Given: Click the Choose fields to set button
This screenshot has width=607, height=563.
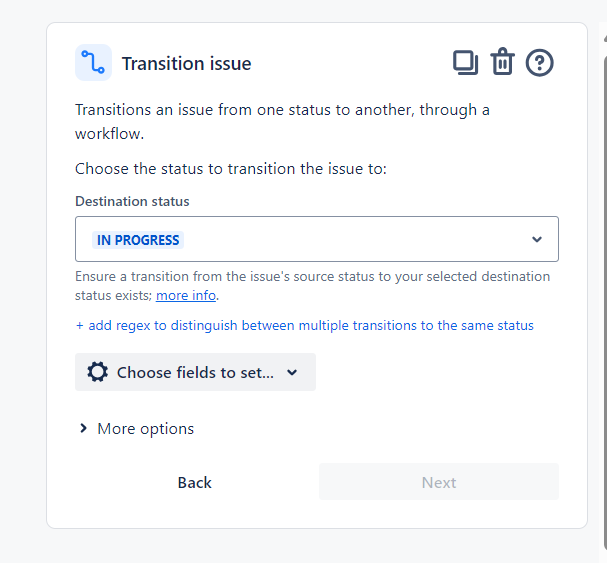Looking at the screenshot, I should point(195,372).
